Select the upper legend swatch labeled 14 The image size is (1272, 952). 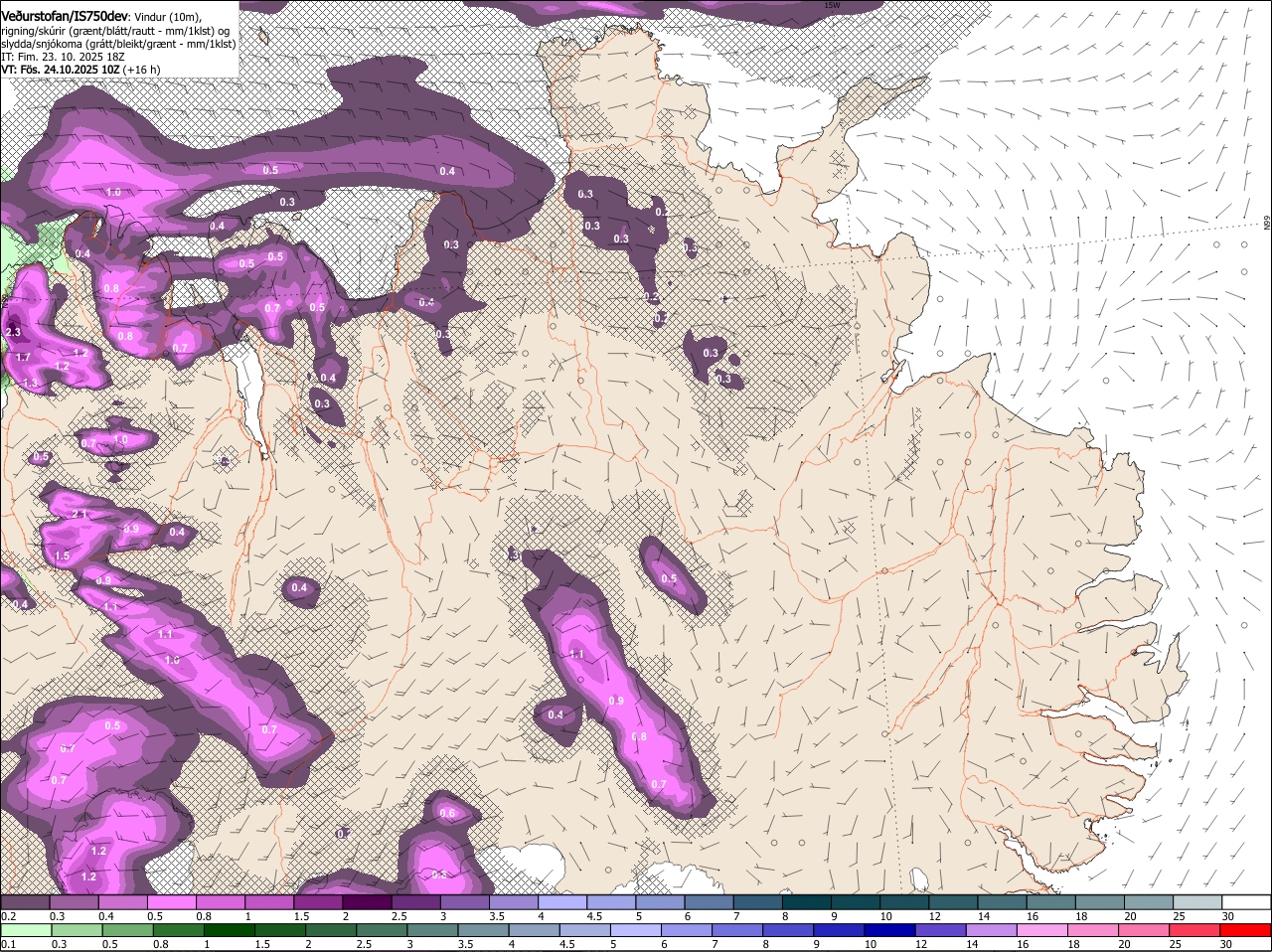[1002, 902]
